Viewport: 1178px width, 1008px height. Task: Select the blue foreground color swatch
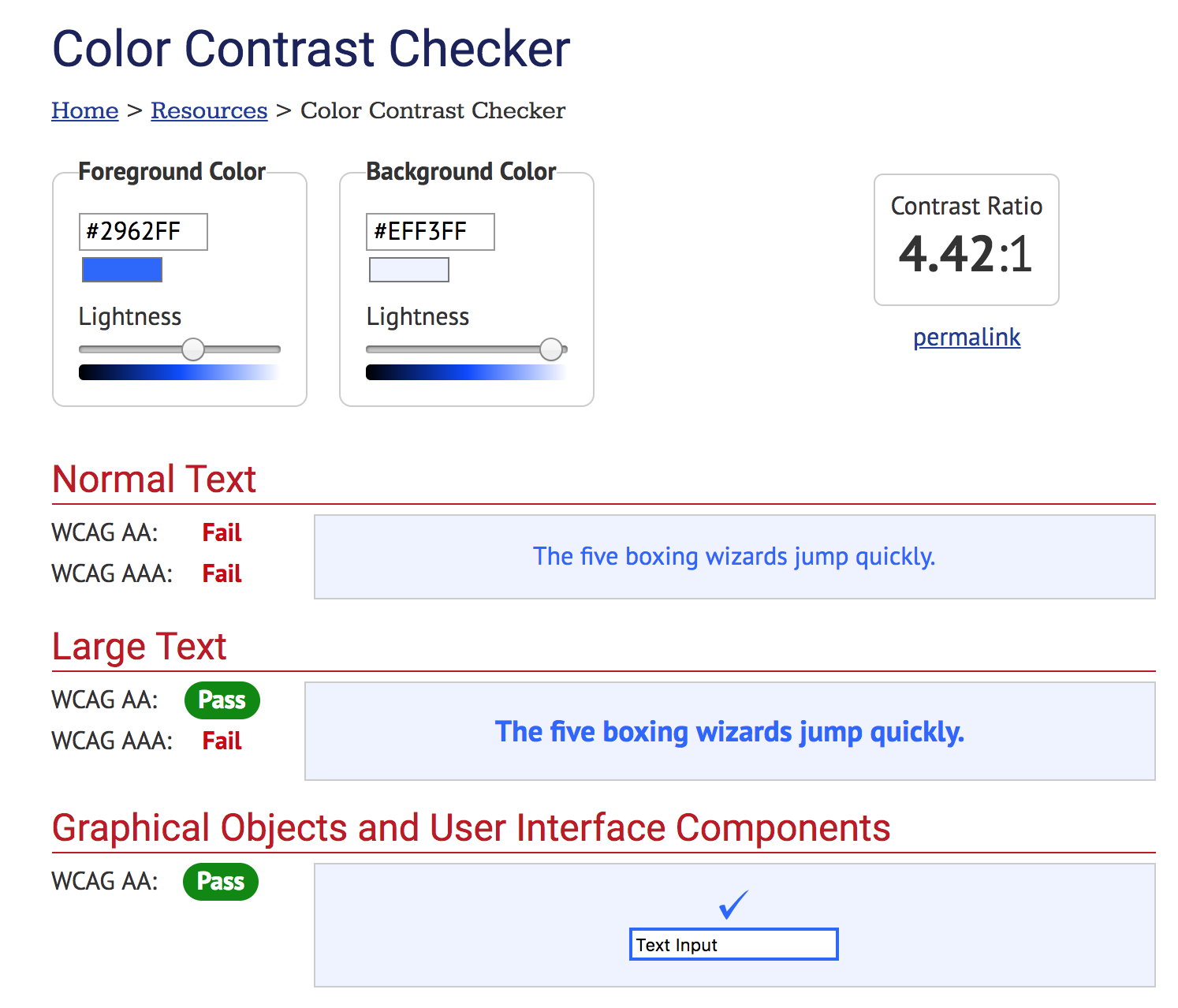point(121,269)
